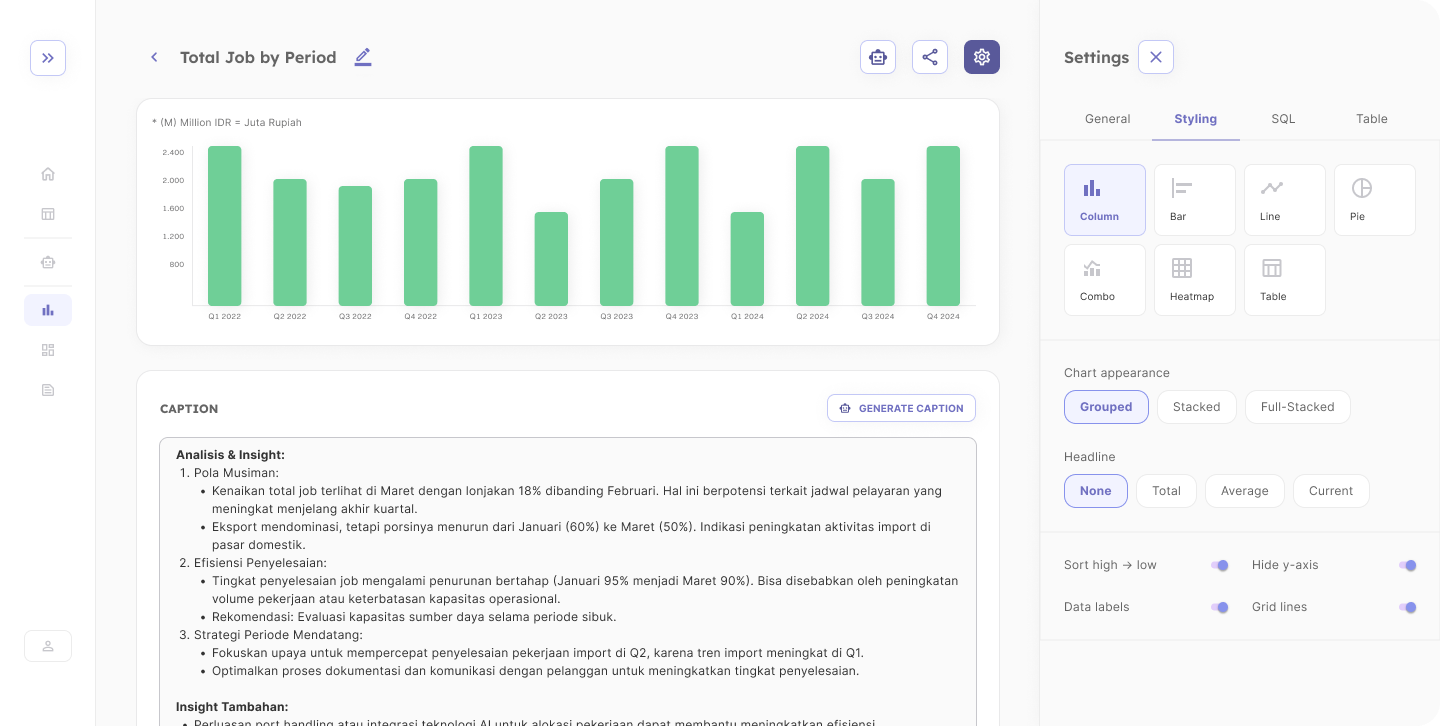1440x726 pixels.
Task: Select the Combo chart type
Action: coord(1105,280)
